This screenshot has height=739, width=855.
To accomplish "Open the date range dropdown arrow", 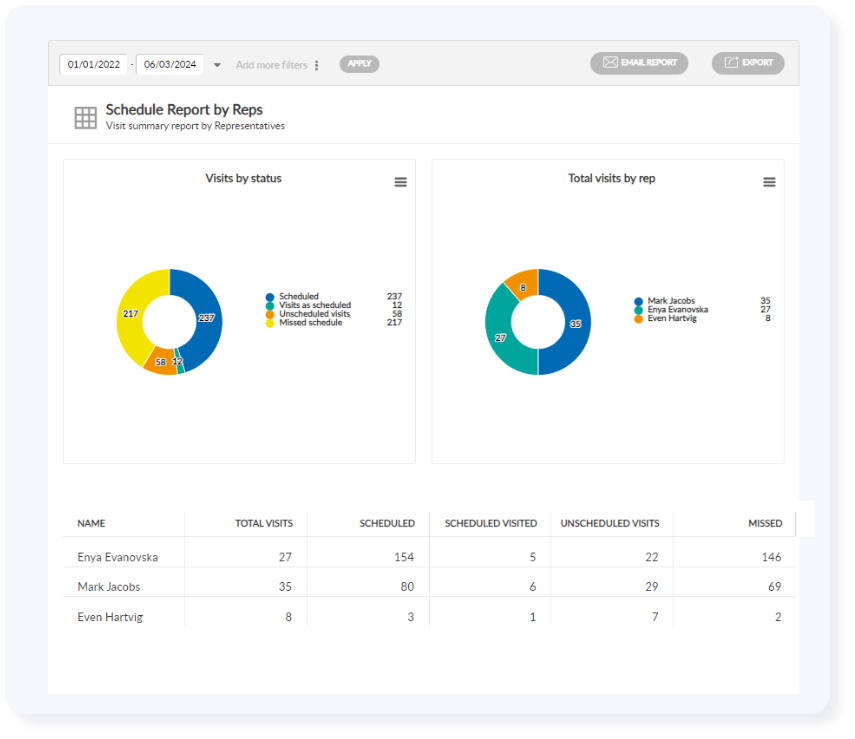I will [x=217, y=64].
